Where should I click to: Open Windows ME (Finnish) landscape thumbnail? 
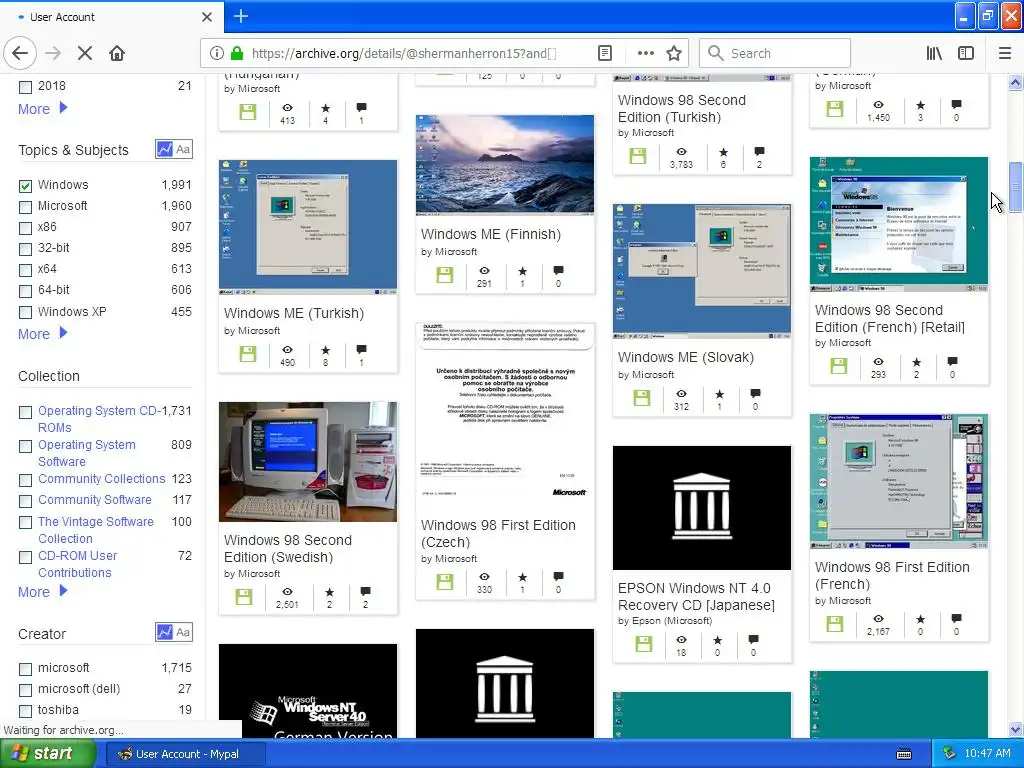tap(505, 165)
